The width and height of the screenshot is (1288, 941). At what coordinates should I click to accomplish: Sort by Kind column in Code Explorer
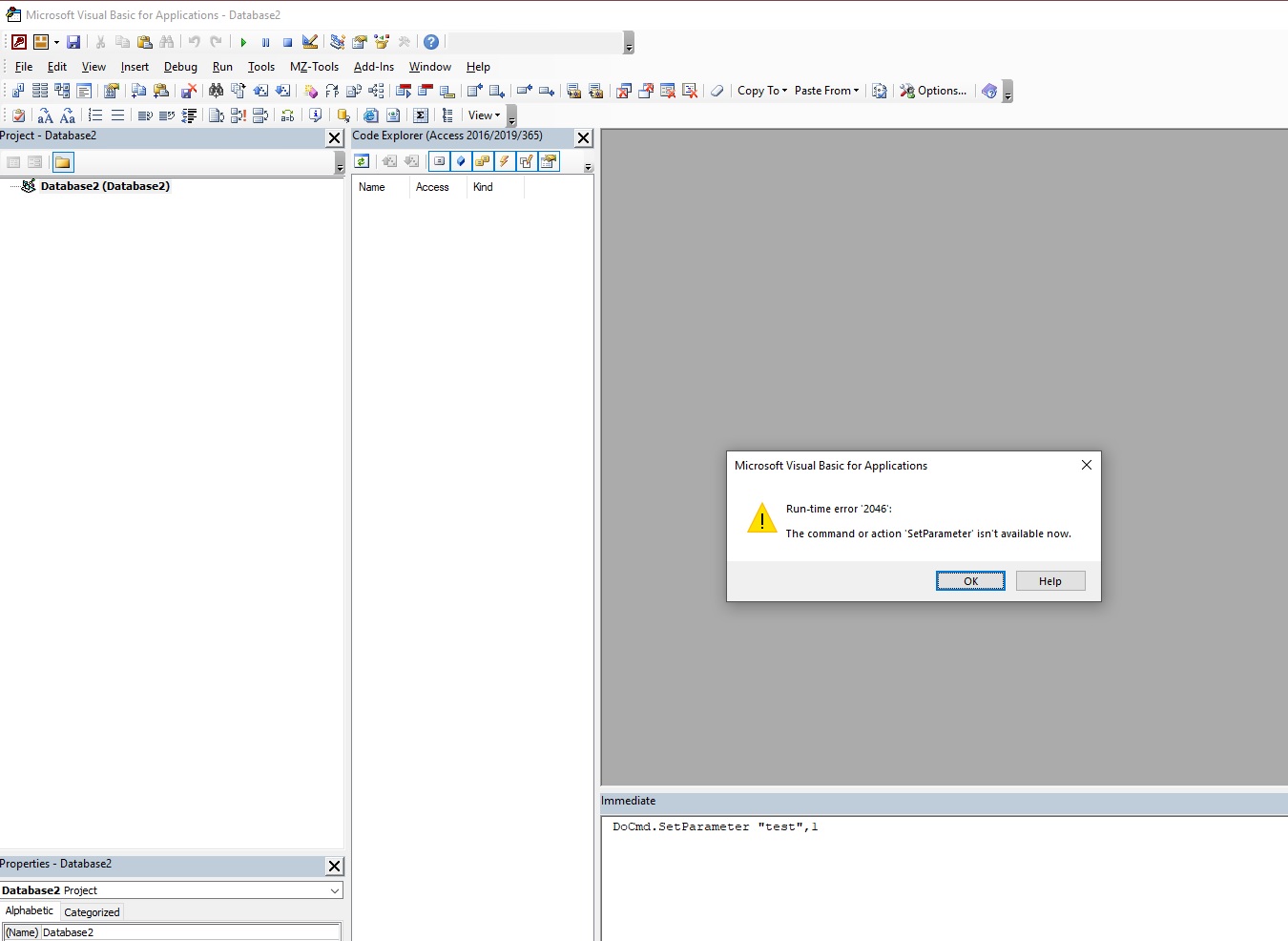[495, 187]
